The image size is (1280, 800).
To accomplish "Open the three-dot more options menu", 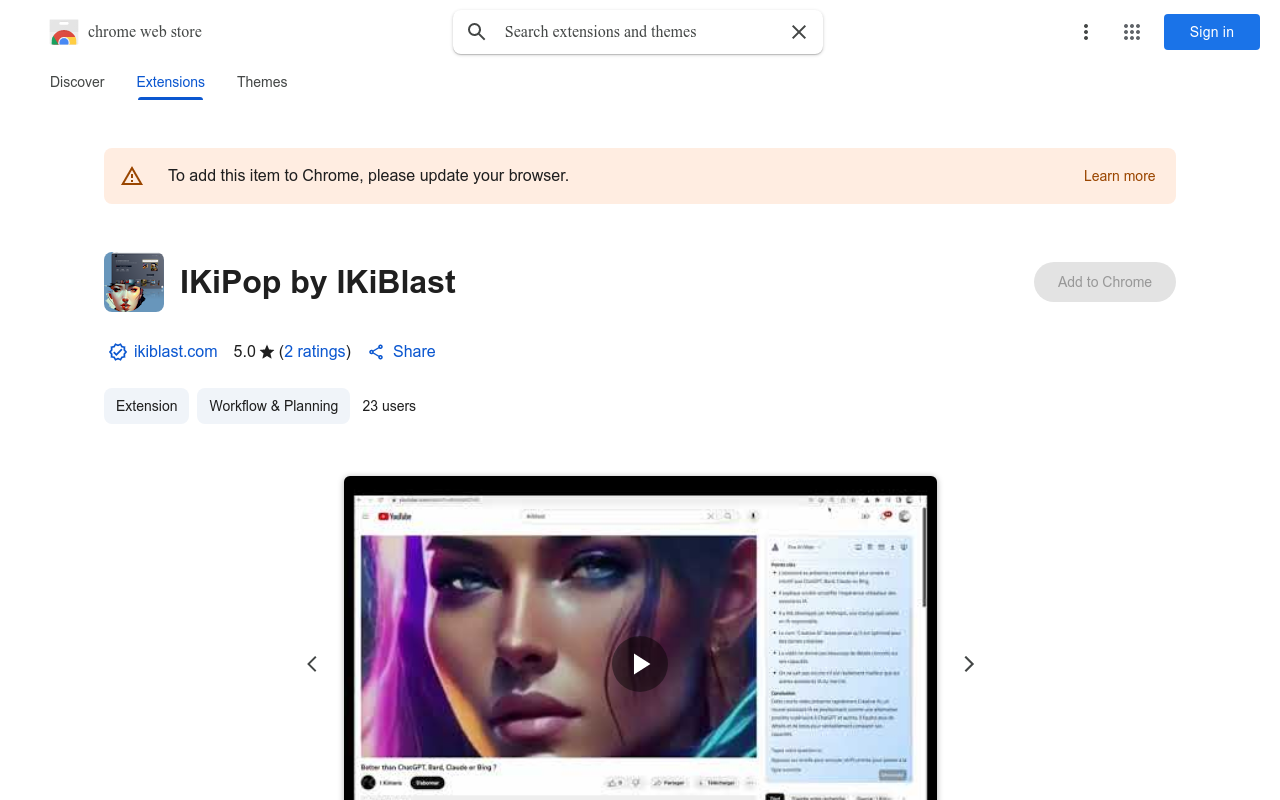I will (x=1085, y=32).
